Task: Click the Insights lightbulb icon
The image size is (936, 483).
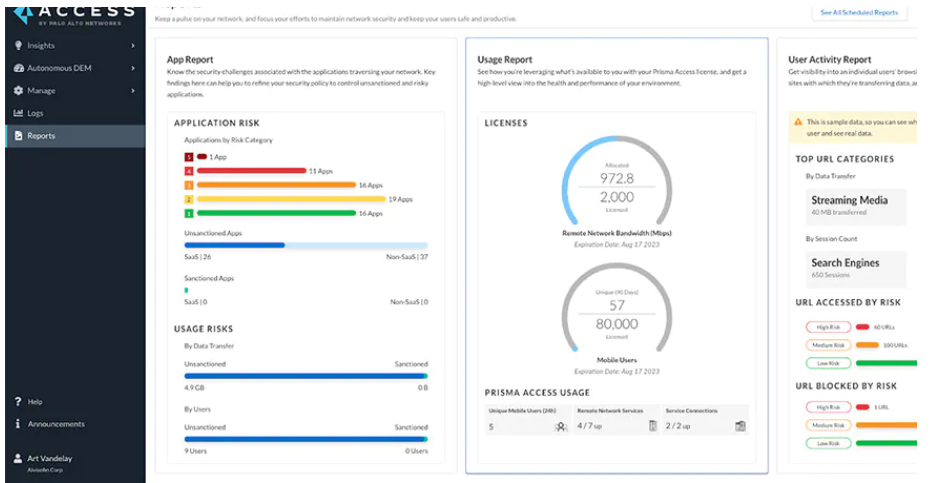Action: tap(19, 45)
